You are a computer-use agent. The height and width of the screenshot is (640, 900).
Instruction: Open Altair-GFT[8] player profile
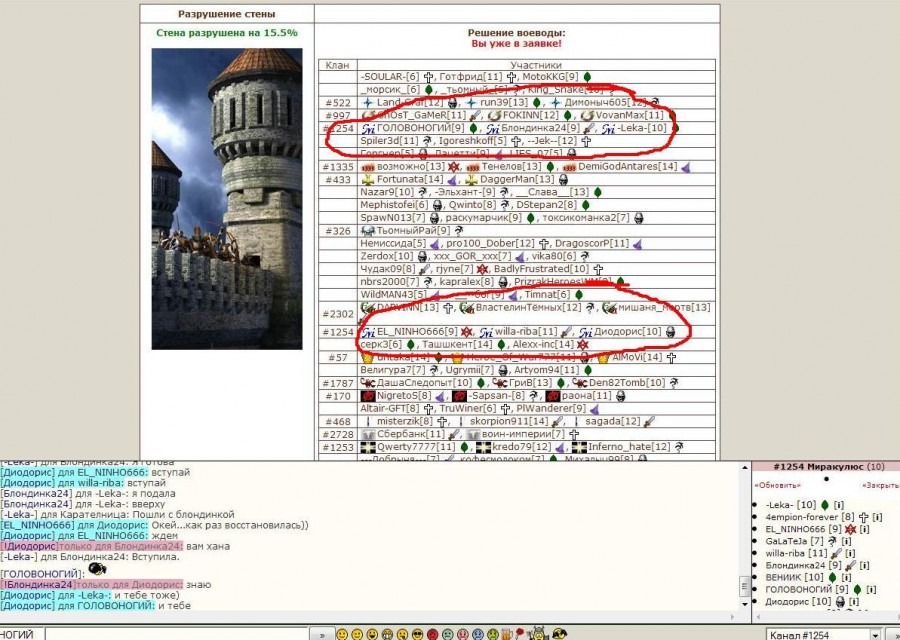click(x=390, y=409)
